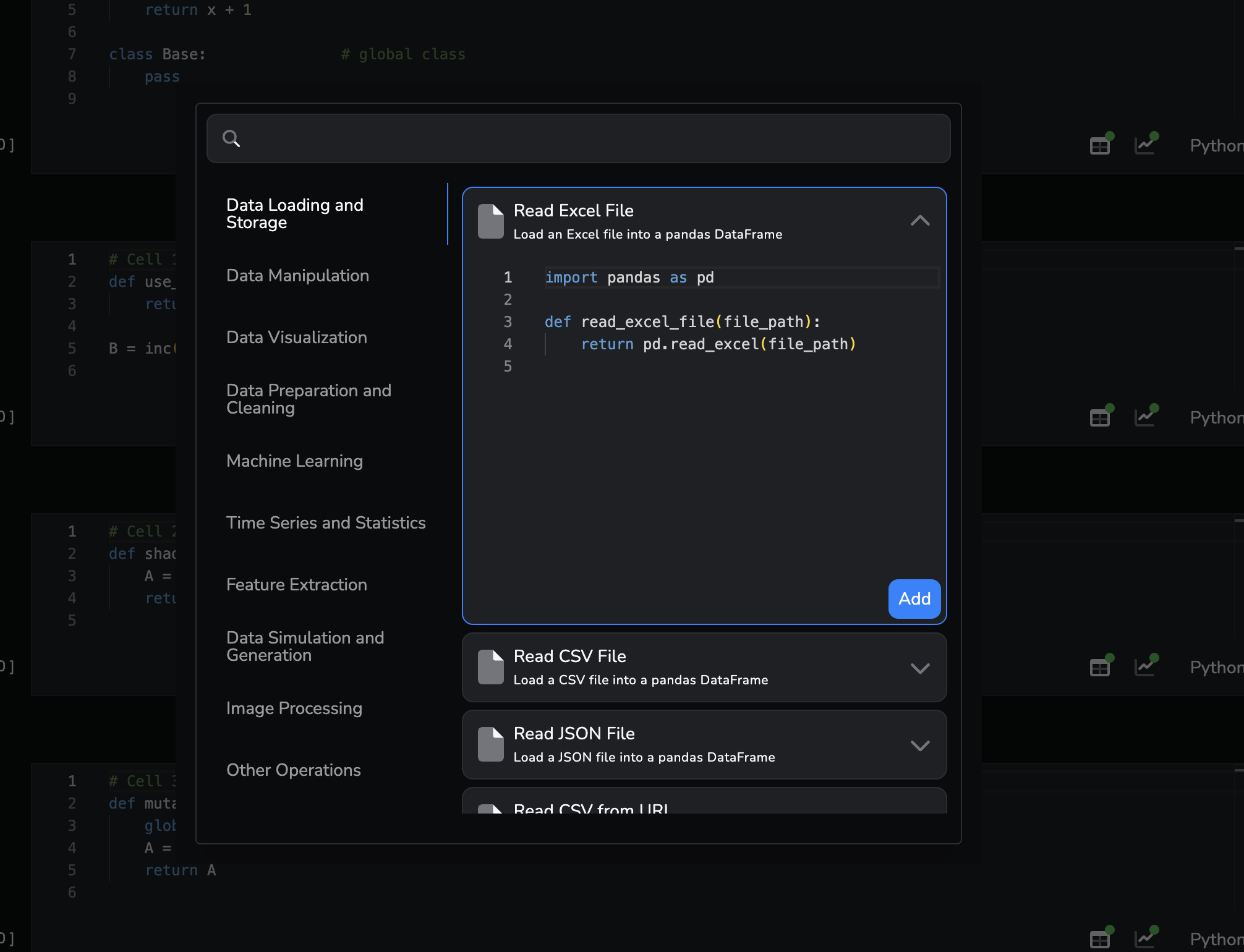The height and width of the screenshot is (952, 1244).
Task: Click the Read JSON File document icon
Action: coord(490,744)
